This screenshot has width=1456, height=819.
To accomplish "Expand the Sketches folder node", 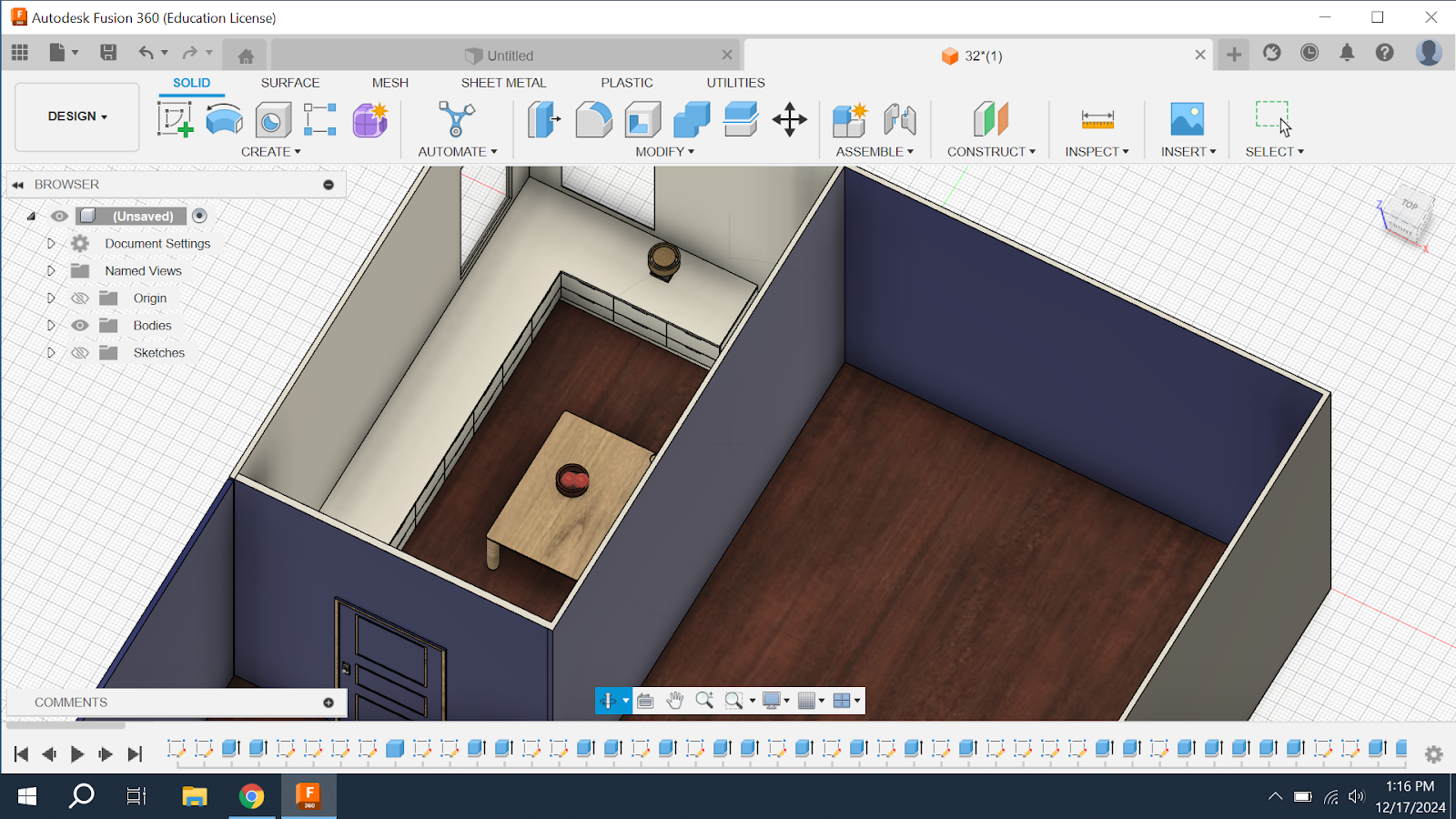I will tap(51, 353).
